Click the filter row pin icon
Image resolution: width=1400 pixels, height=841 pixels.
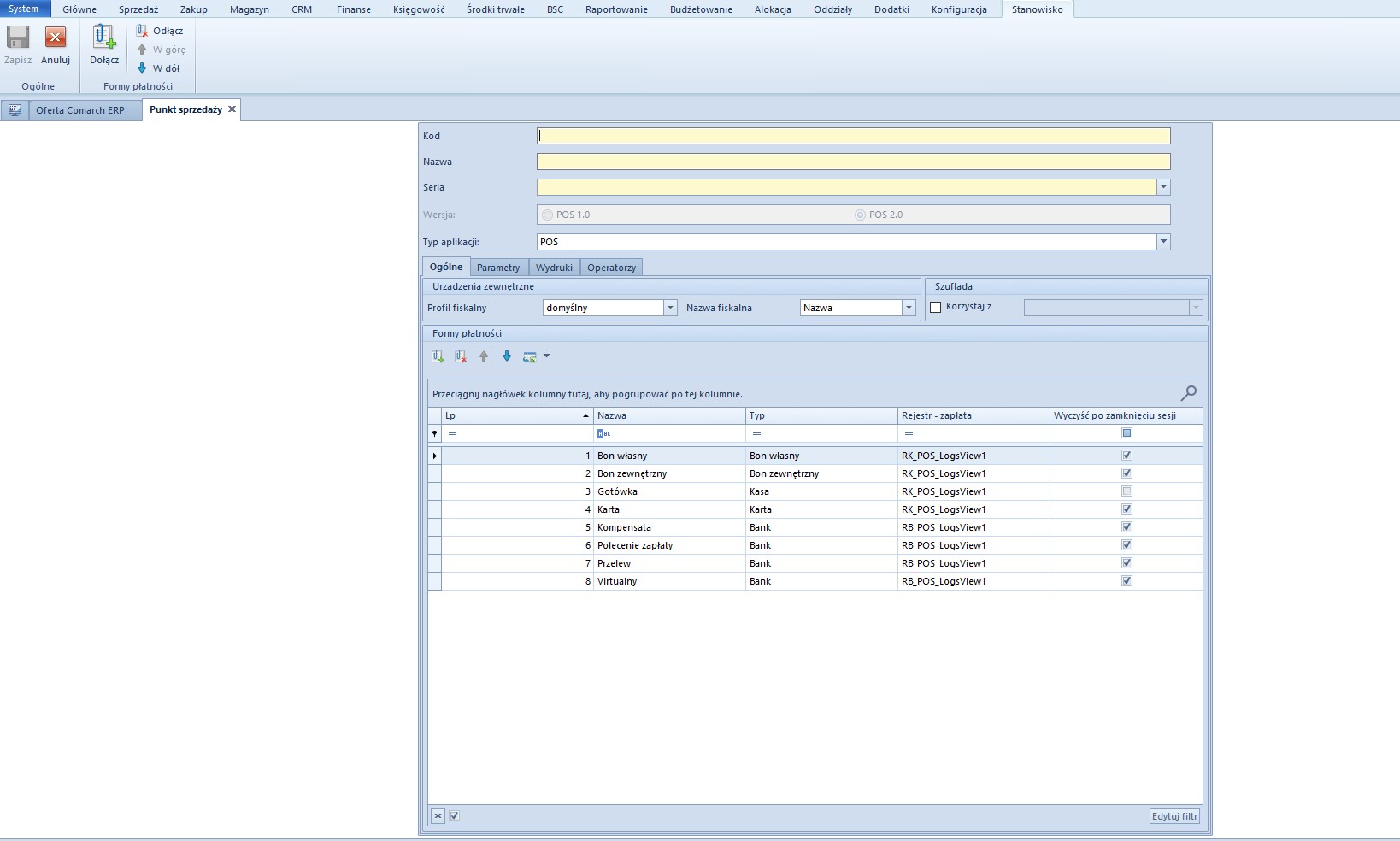(434, 434)
